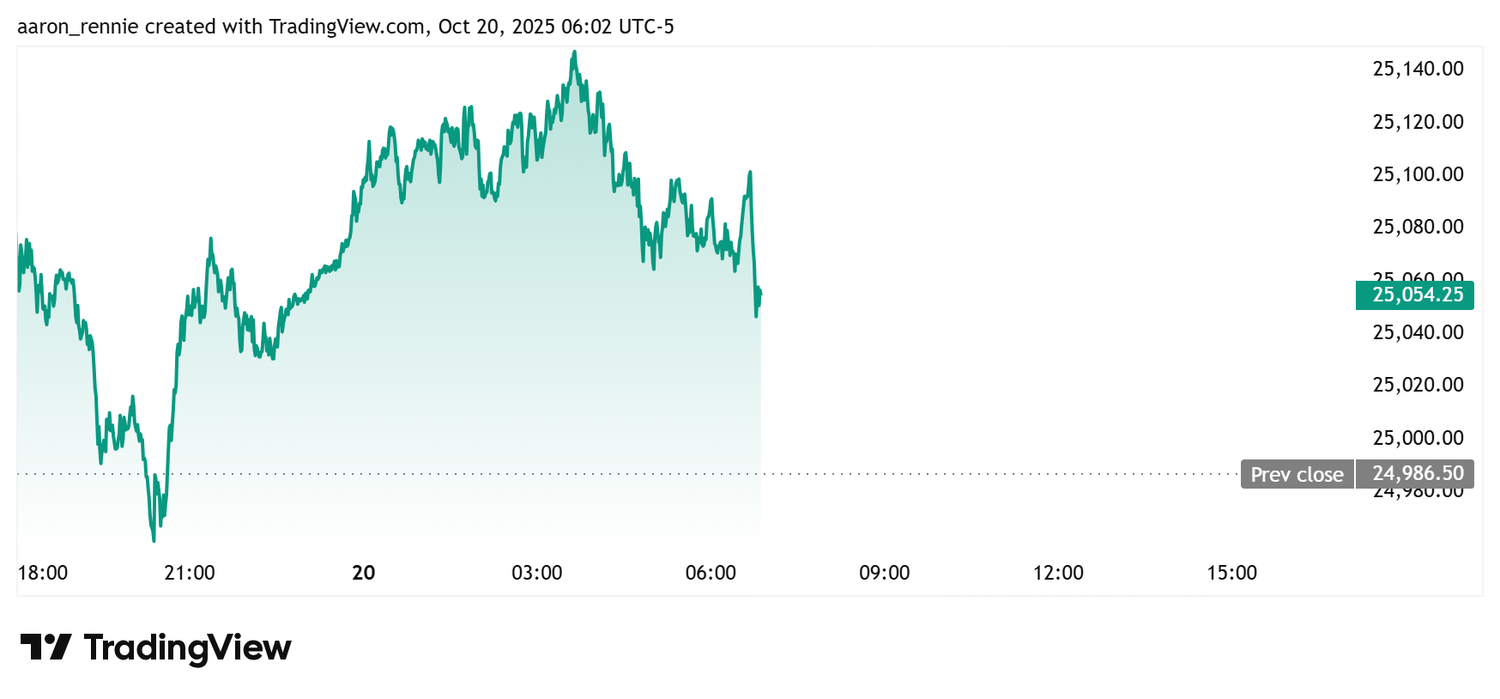This screenshot has height=699, width=1500.
Task: Click the 25,080.00 price axis label
Action: tap(1418, 227)
